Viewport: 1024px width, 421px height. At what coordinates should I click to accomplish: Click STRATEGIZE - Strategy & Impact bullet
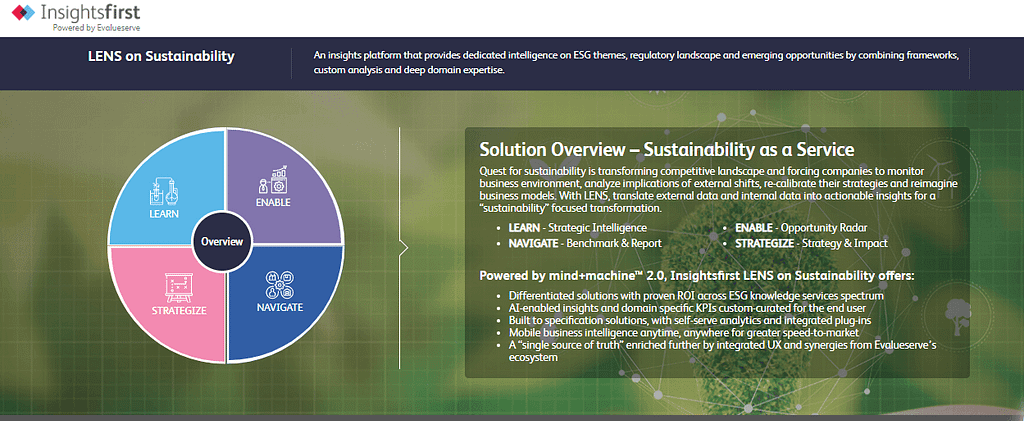point(811,243)
